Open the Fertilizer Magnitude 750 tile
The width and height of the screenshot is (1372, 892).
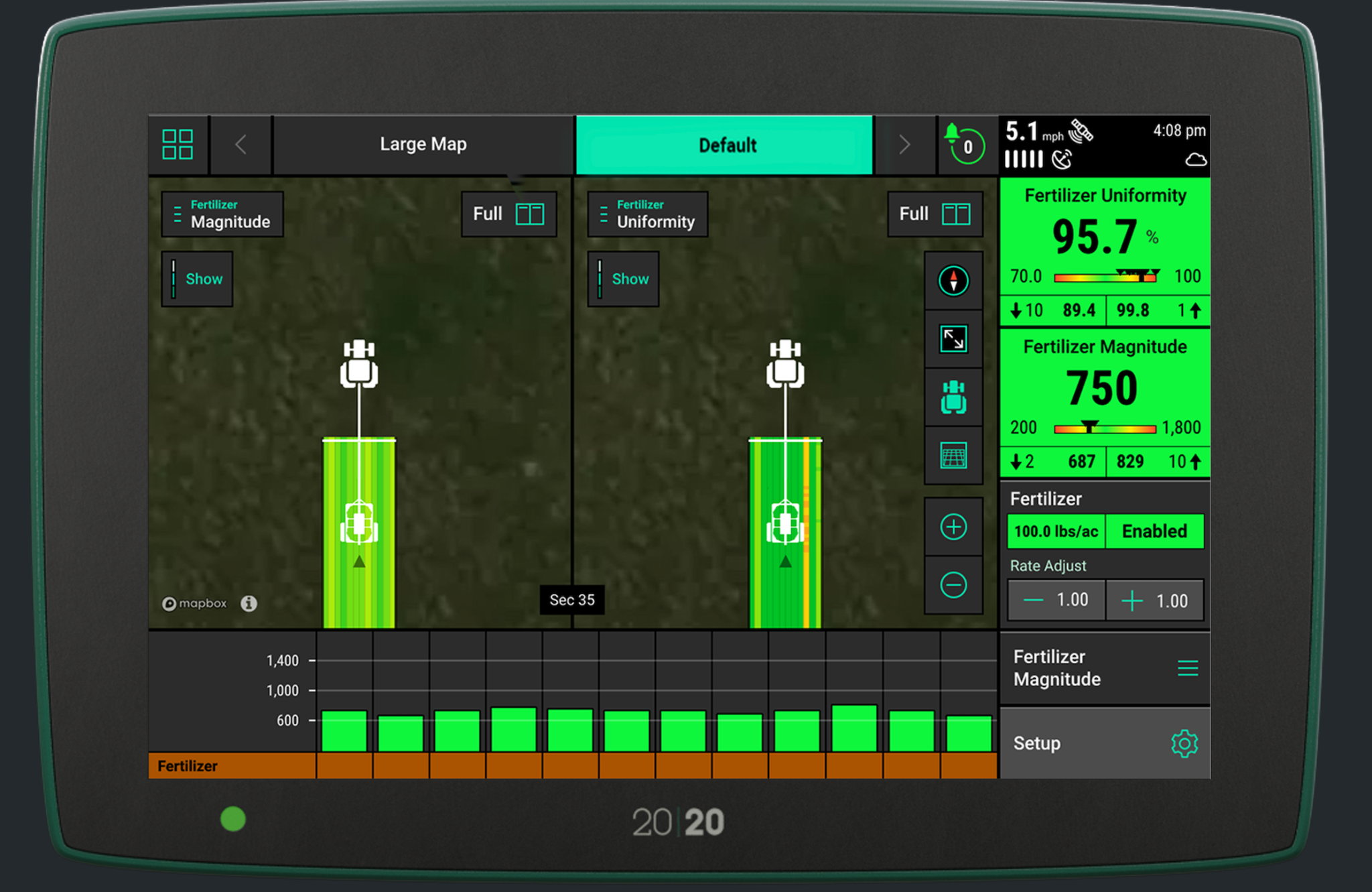pos(1105,403)
